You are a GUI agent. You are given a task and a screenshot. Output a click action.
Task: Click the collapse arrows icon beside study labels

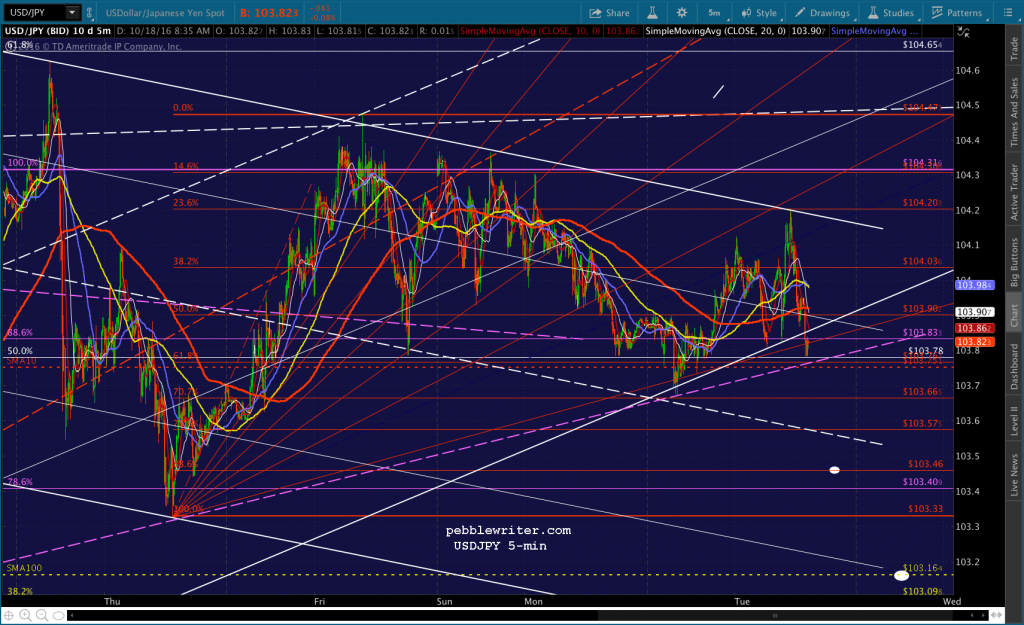coord(963,31)
